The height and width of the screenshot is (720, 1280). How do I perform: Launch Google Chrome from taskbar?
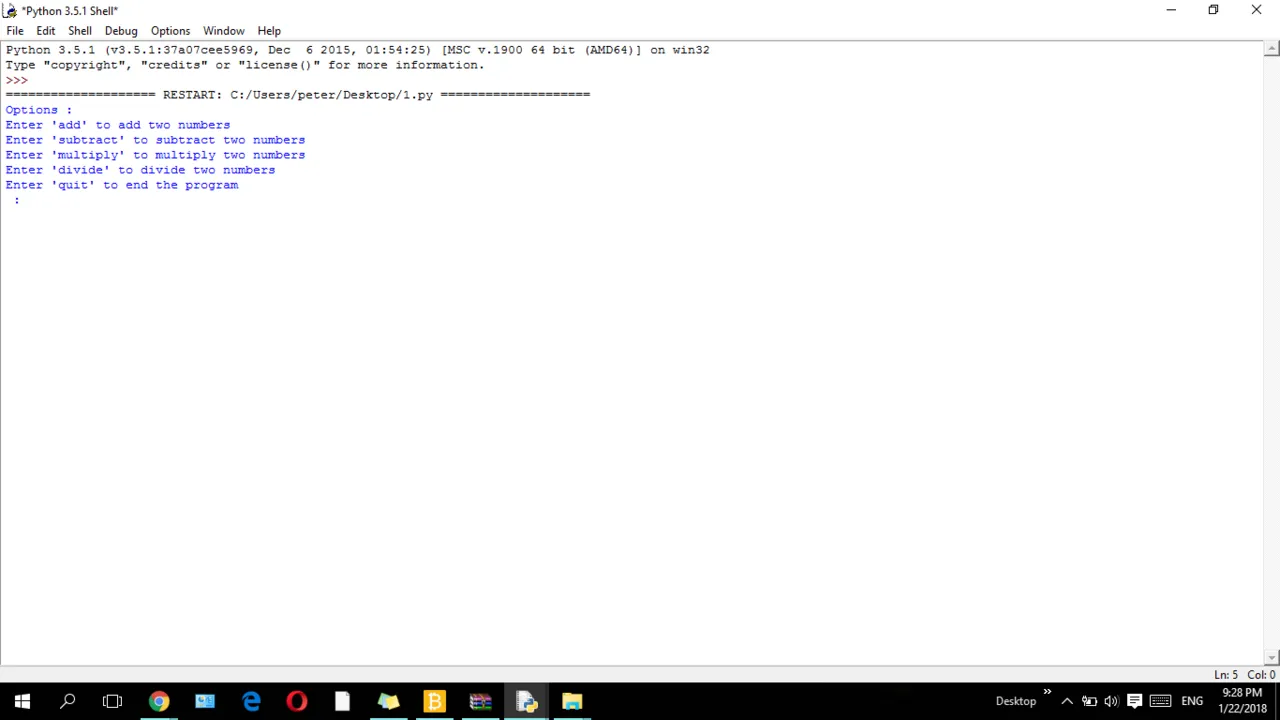159,701
